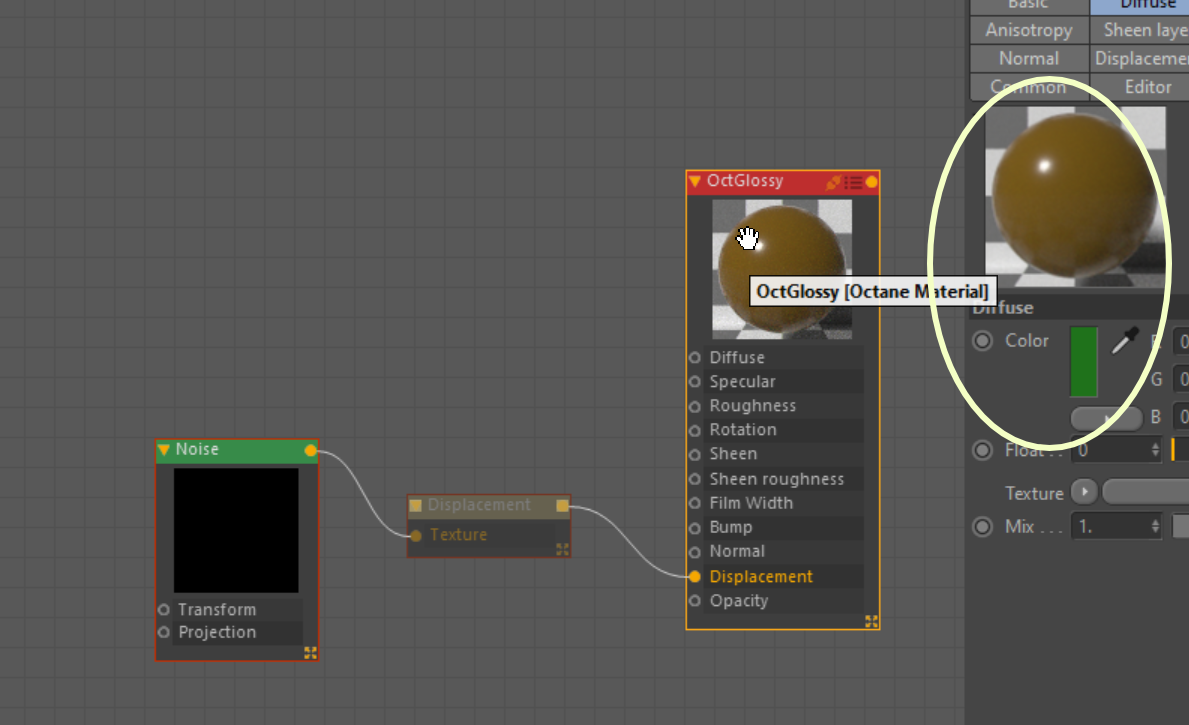Click the material preview sphere in attributes panel
This screenshot has height=725, width=1189.
point(1075,196)
